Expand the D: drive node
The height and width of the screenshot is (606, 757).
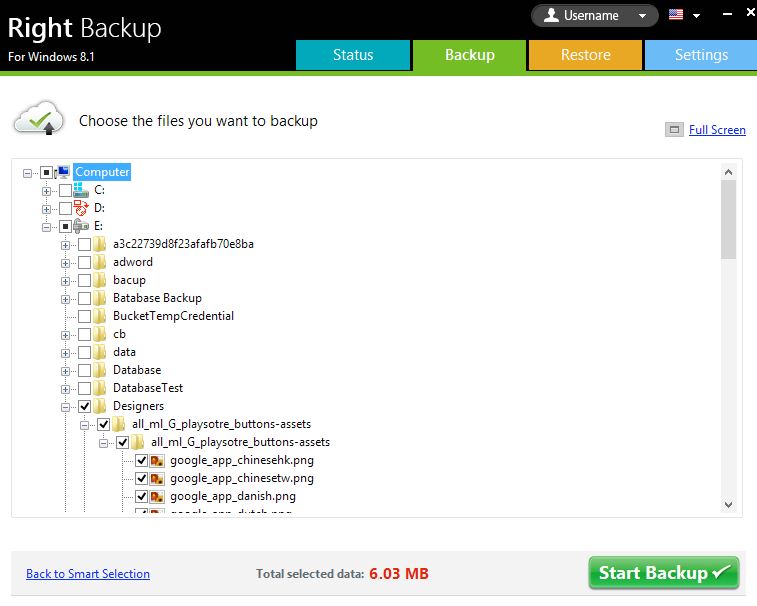[x=46, y=209]
